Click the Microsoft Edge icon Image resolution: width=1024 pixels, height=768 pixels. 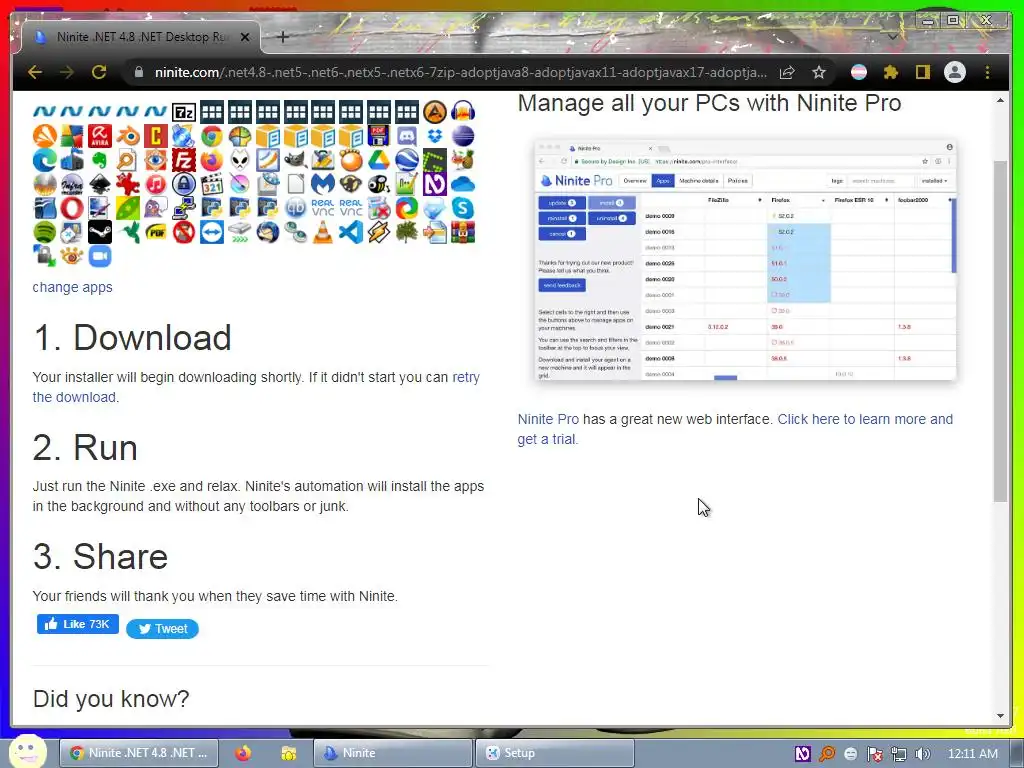[44, 160]
